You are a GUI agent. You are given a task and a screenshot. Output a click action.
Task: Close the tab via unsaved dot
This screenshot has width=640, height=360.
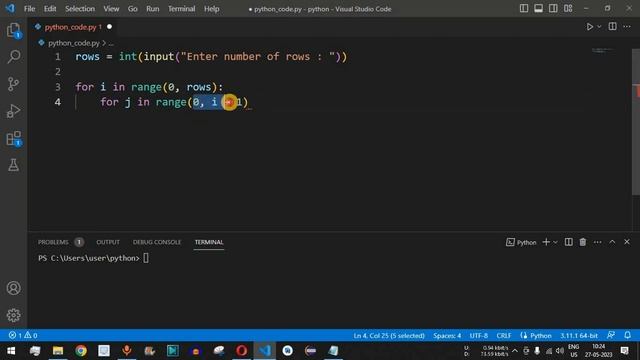pos(109,27)
